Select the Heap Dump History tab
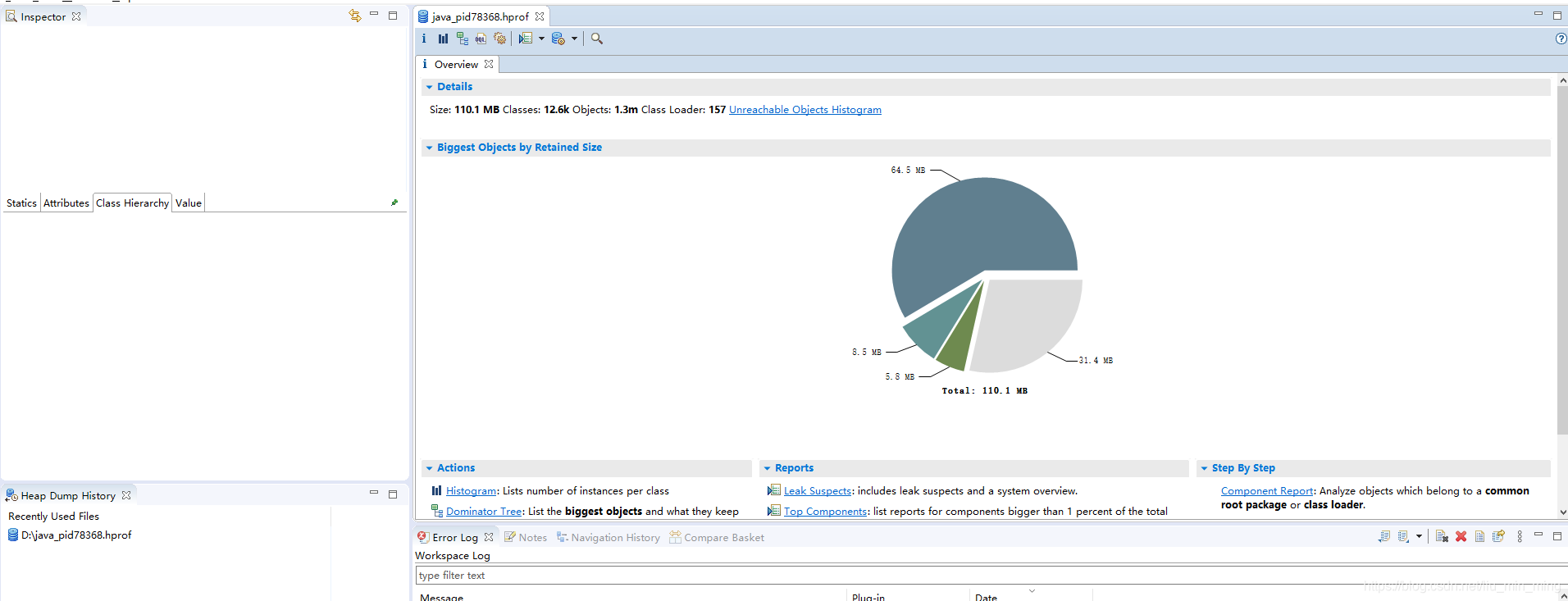 coord(68,495)
